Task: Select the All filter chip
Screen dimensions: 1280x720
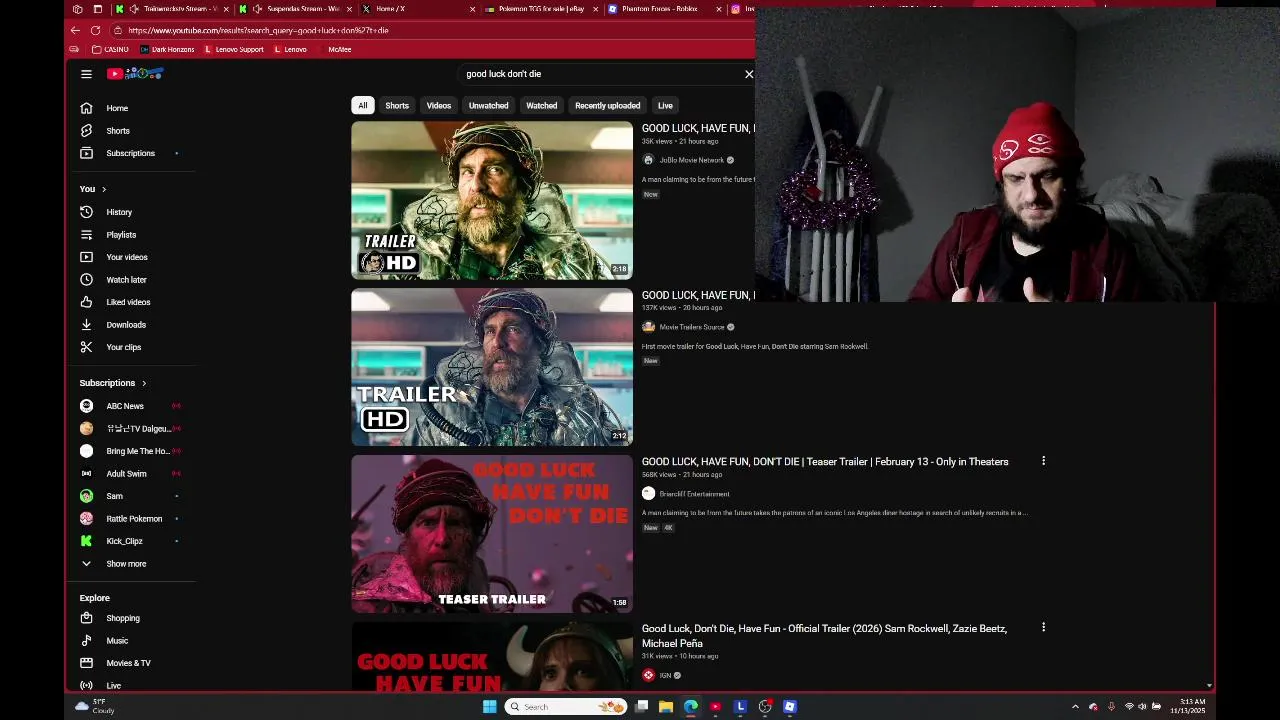Action: click(x=362, y=105)
